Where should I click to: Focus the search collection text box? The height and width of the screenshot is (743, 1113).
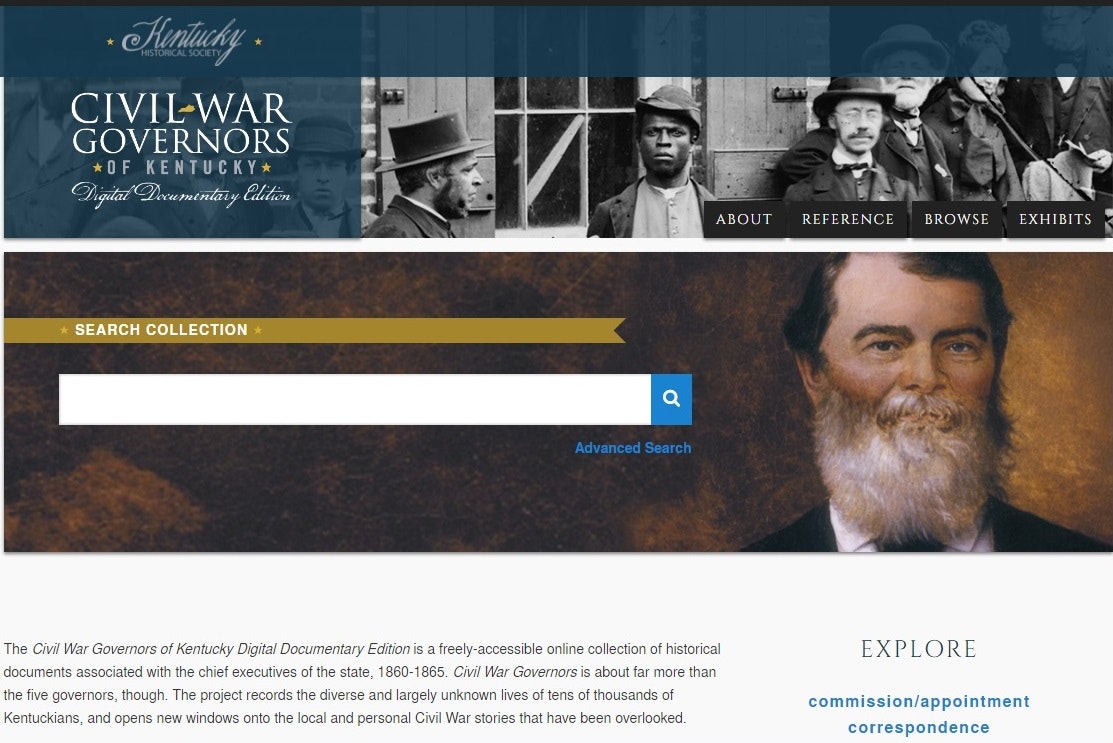coord(355,399)
